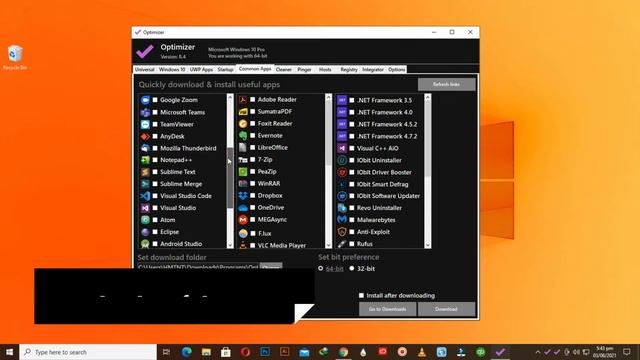Click the Evernote icon

(x=243, y=136)
